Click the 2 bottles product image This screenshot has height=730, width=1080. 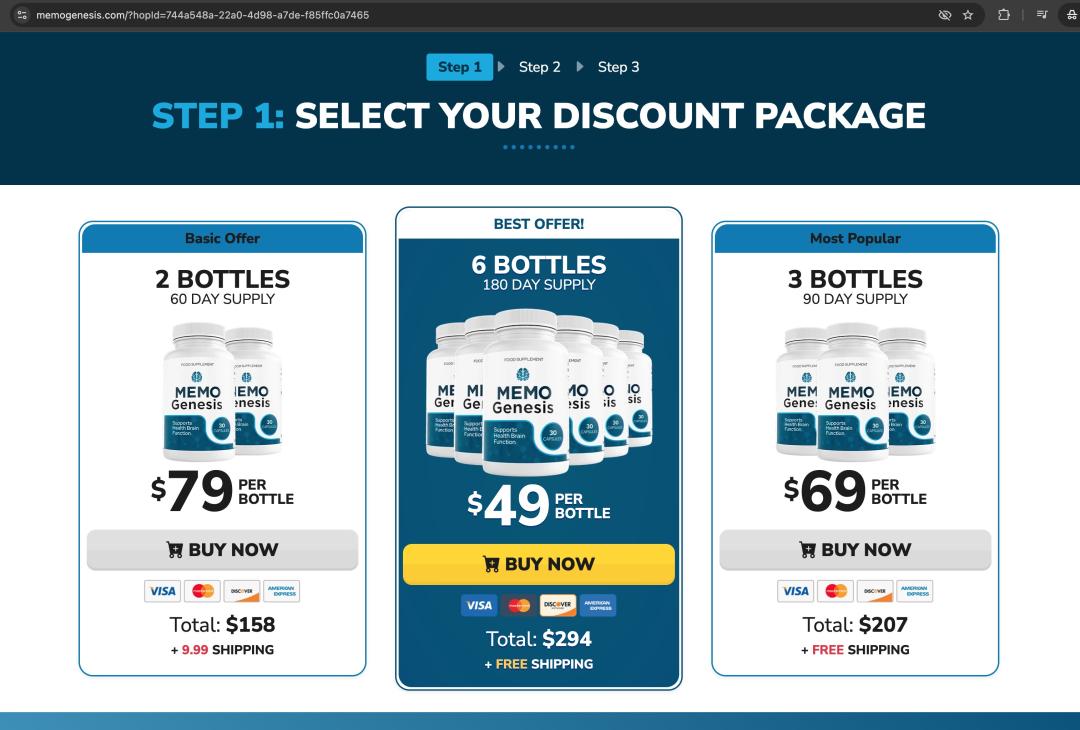point(222,392)
